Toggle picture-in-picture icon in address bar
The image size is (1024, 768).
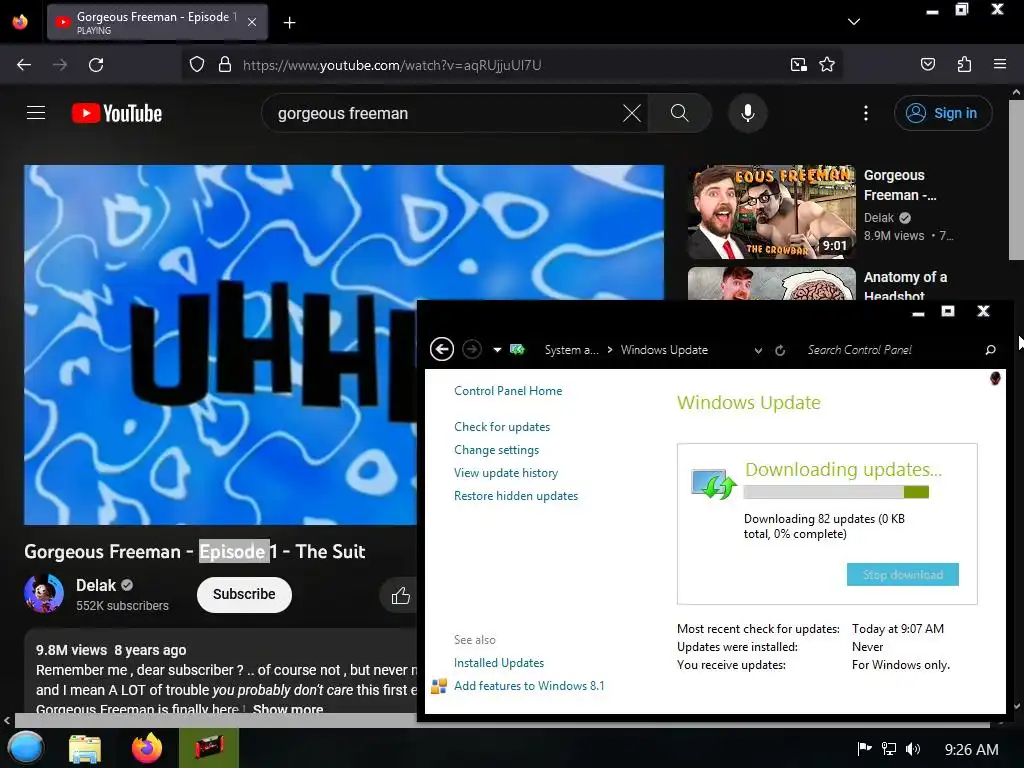[798, 65]
